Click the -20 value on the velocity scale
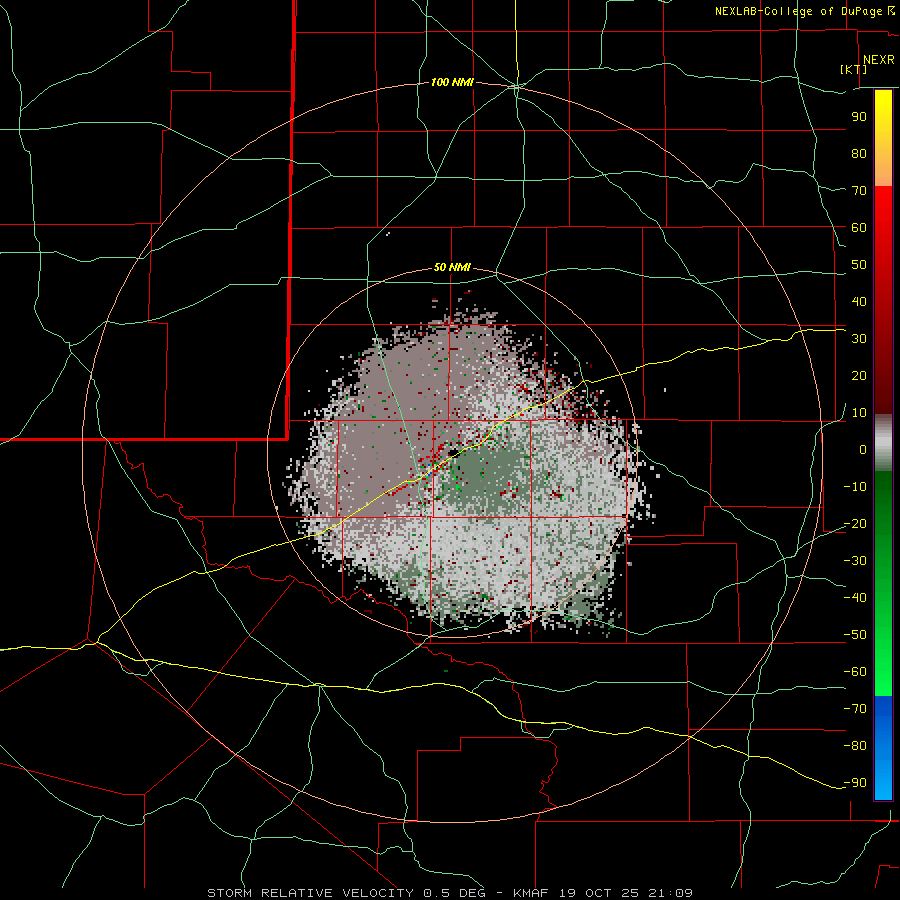 pyautogui.click(x=855, y=523)
